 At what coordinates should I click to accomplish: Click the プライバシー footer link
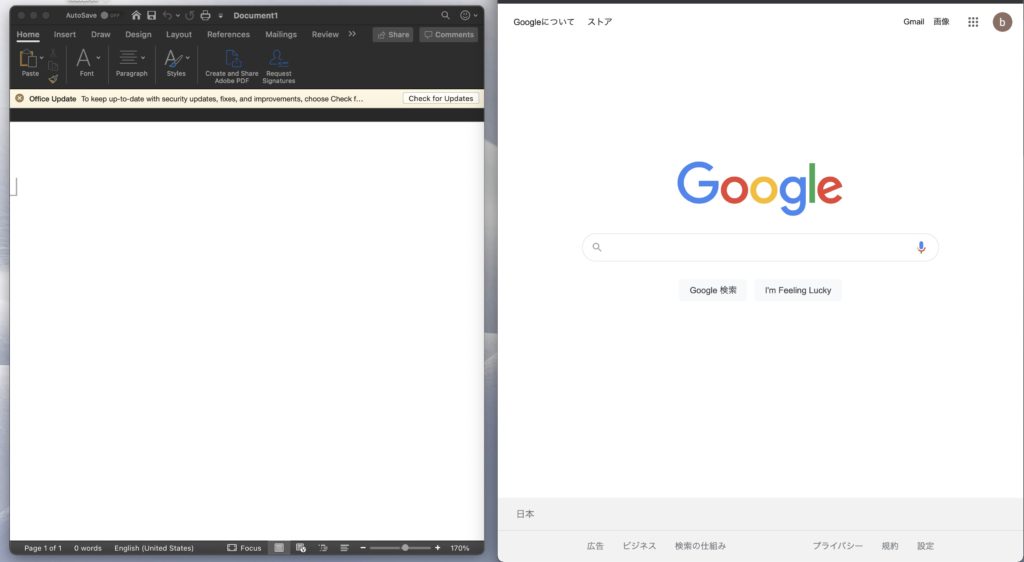click(838, 546)
